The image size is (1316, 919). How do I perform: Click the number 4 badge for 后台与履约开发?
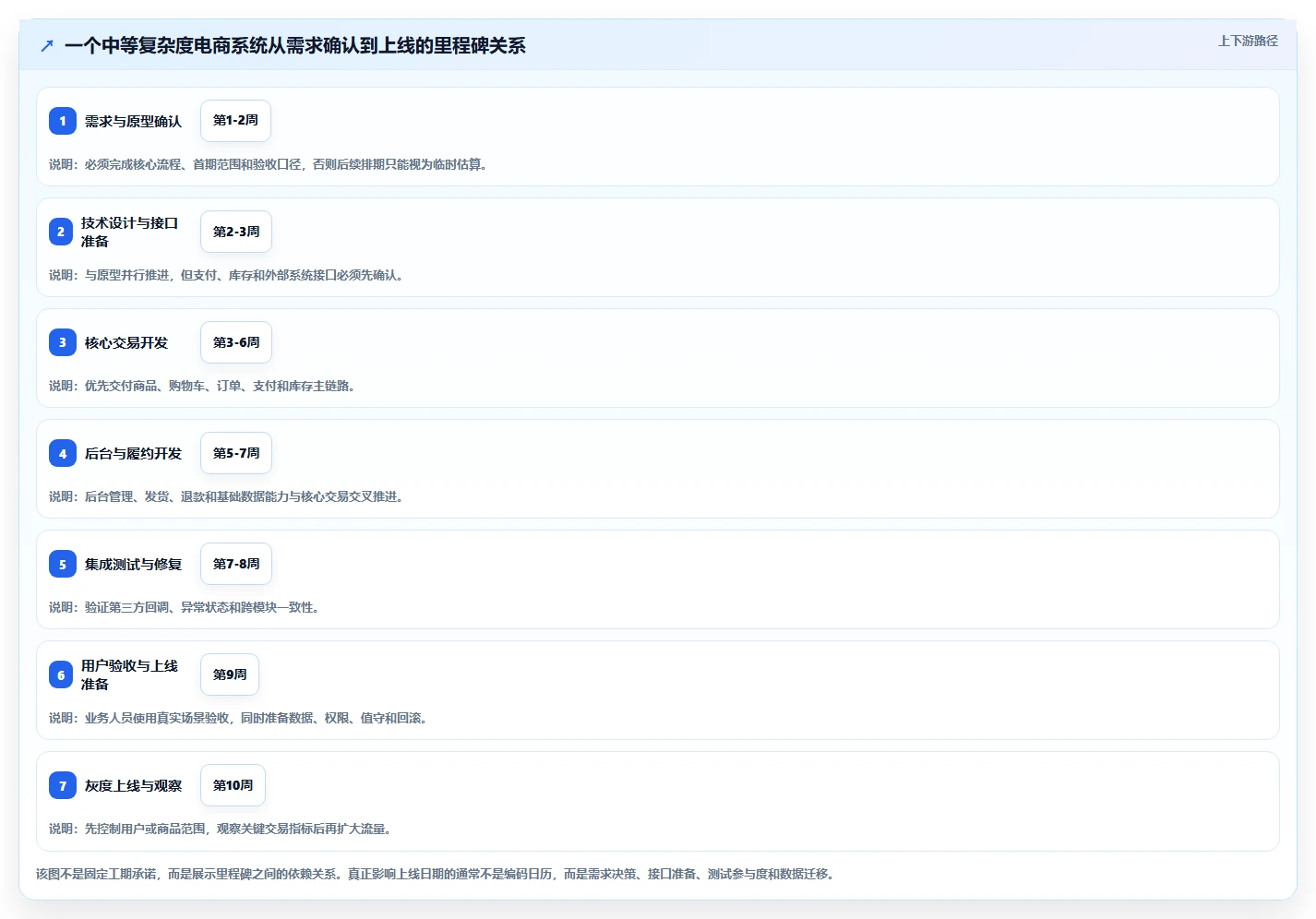(x=63, y=453)
